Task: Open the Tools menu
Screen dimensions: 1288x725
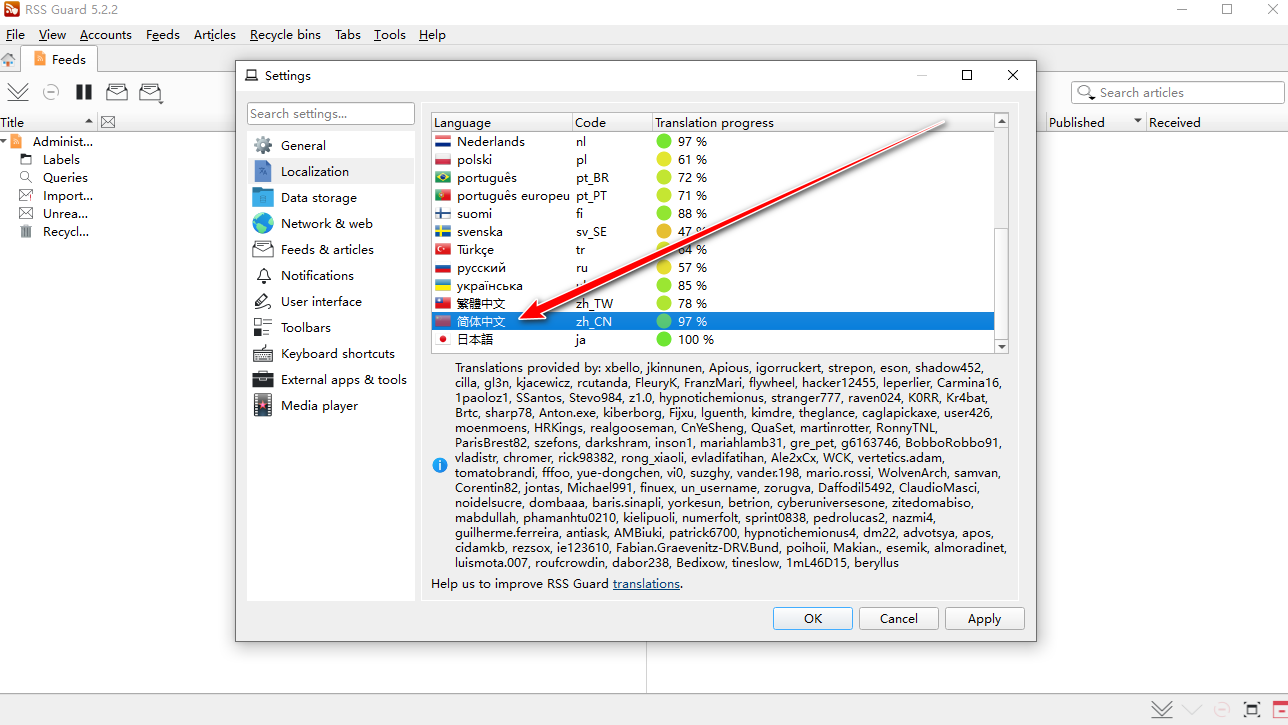Action: (x=390, y=34)
